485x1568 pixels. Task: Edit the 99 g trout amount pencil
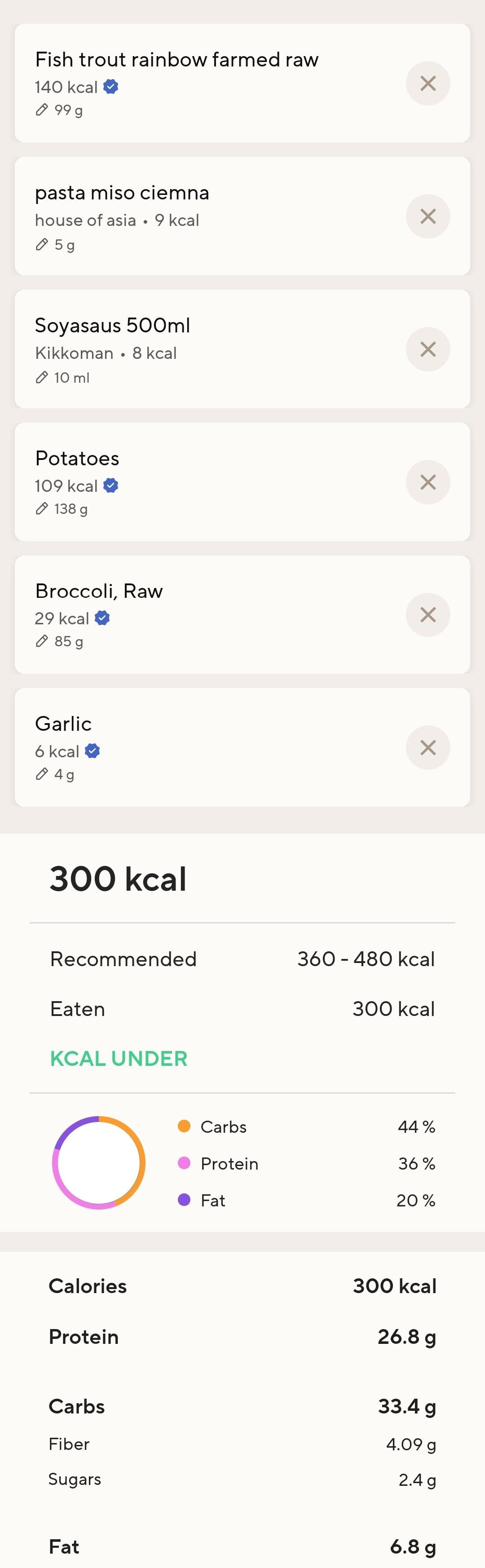click(x=41, y=110)
